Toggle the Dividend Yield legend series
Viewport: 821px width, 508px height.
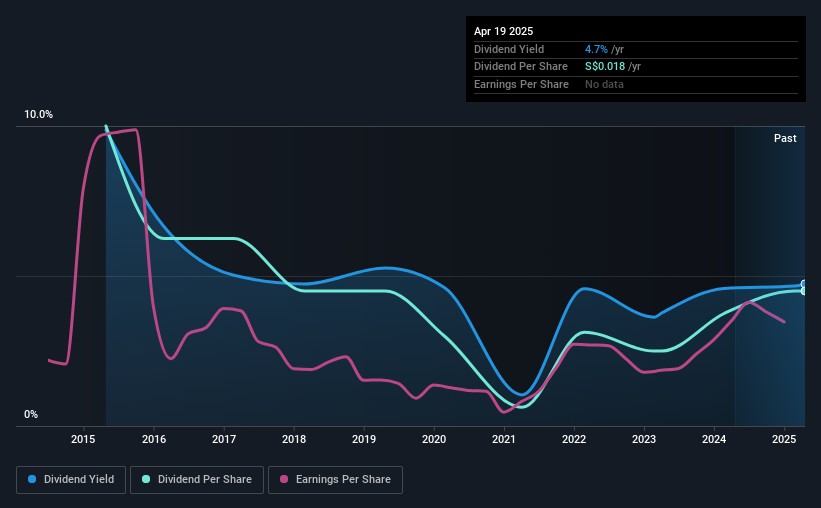[69, 480]
